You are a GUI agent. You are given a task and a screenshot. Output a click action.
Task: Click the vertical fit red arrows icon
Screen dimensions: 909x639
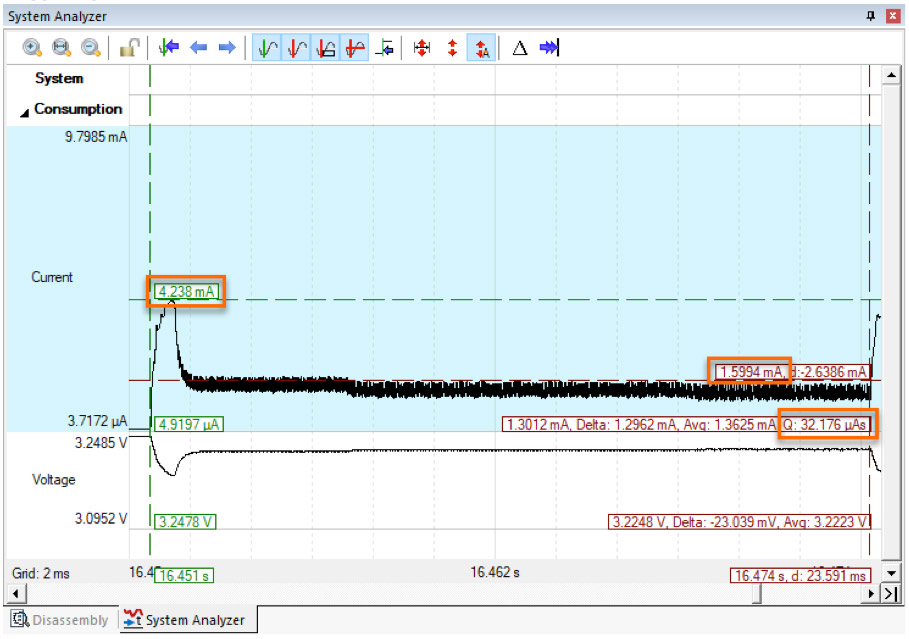click(x=452, y=48)
